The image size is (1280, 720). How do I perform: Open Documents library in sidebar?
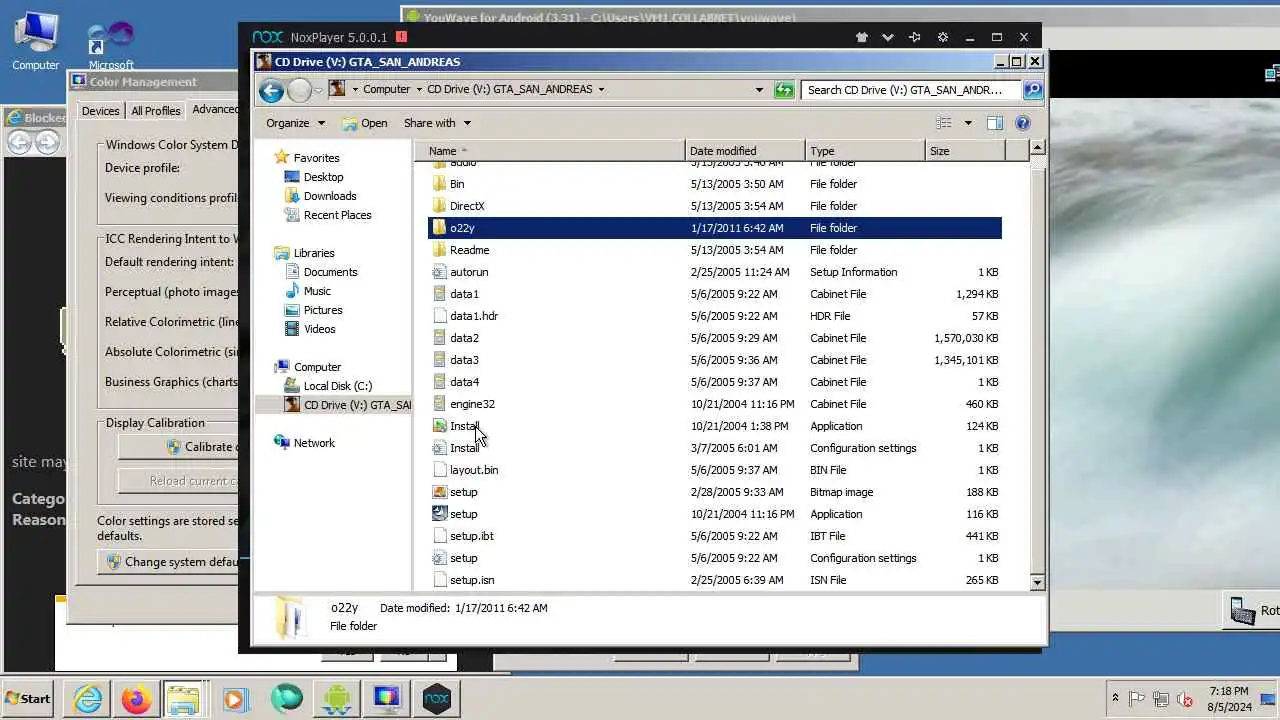(330, 272)
